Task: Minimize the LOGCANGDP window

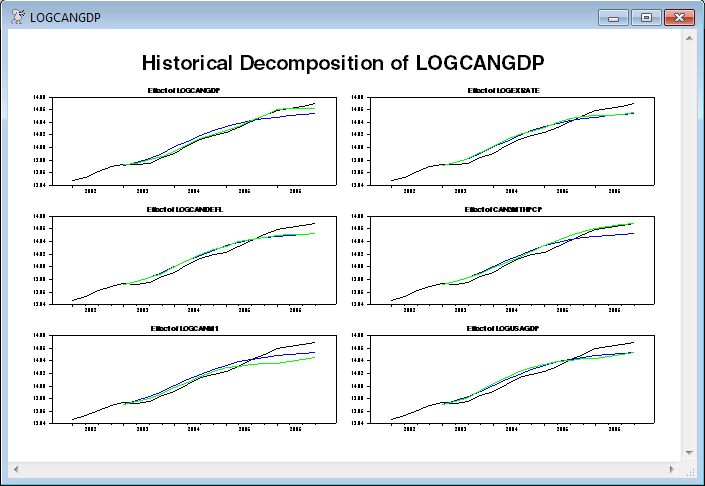Action: [x=612, y=17]
